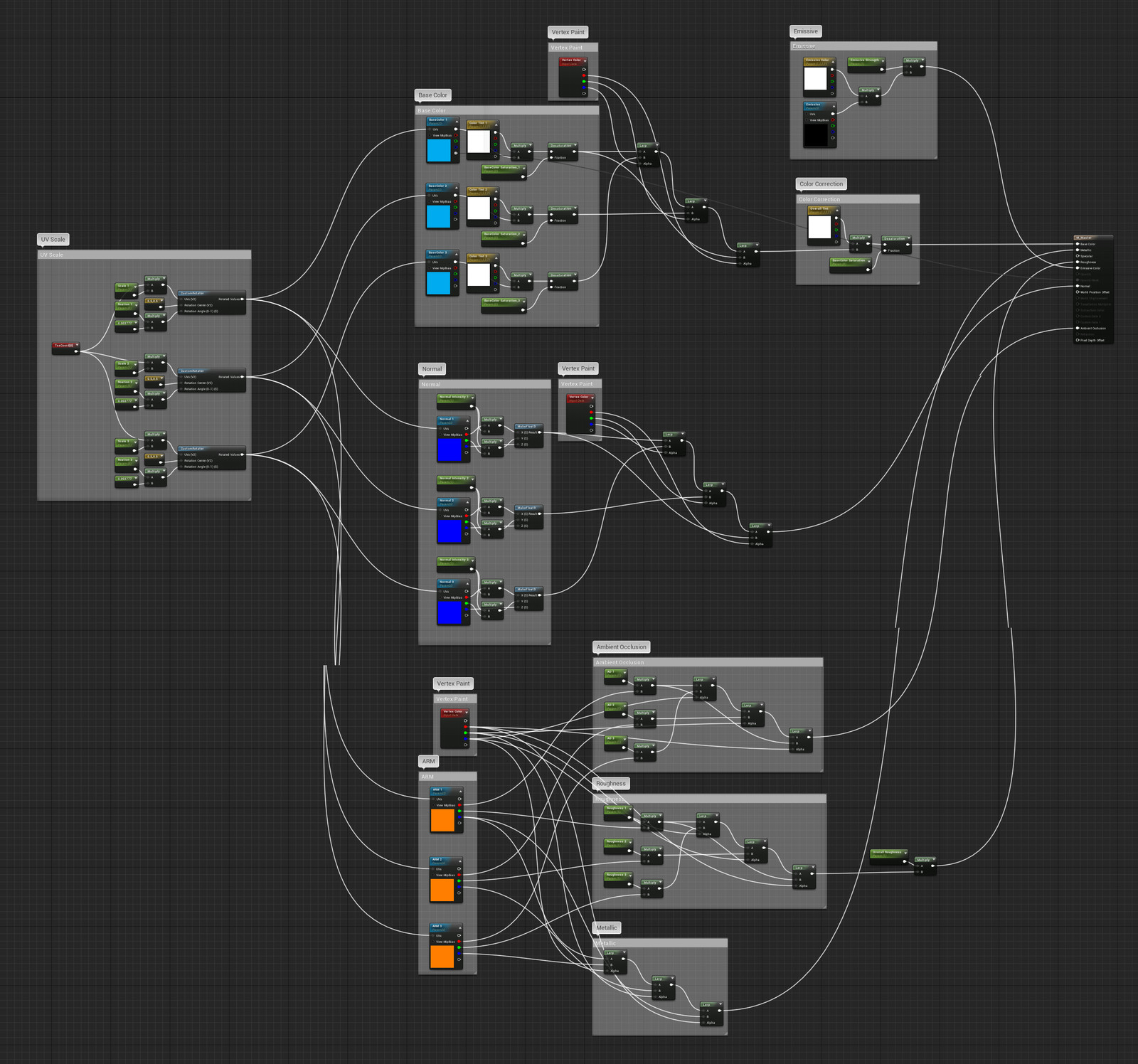Viewport: 1138px width, 1064px height.
Task: Select the ARM 1 orange texture preview
Action: 442,820
